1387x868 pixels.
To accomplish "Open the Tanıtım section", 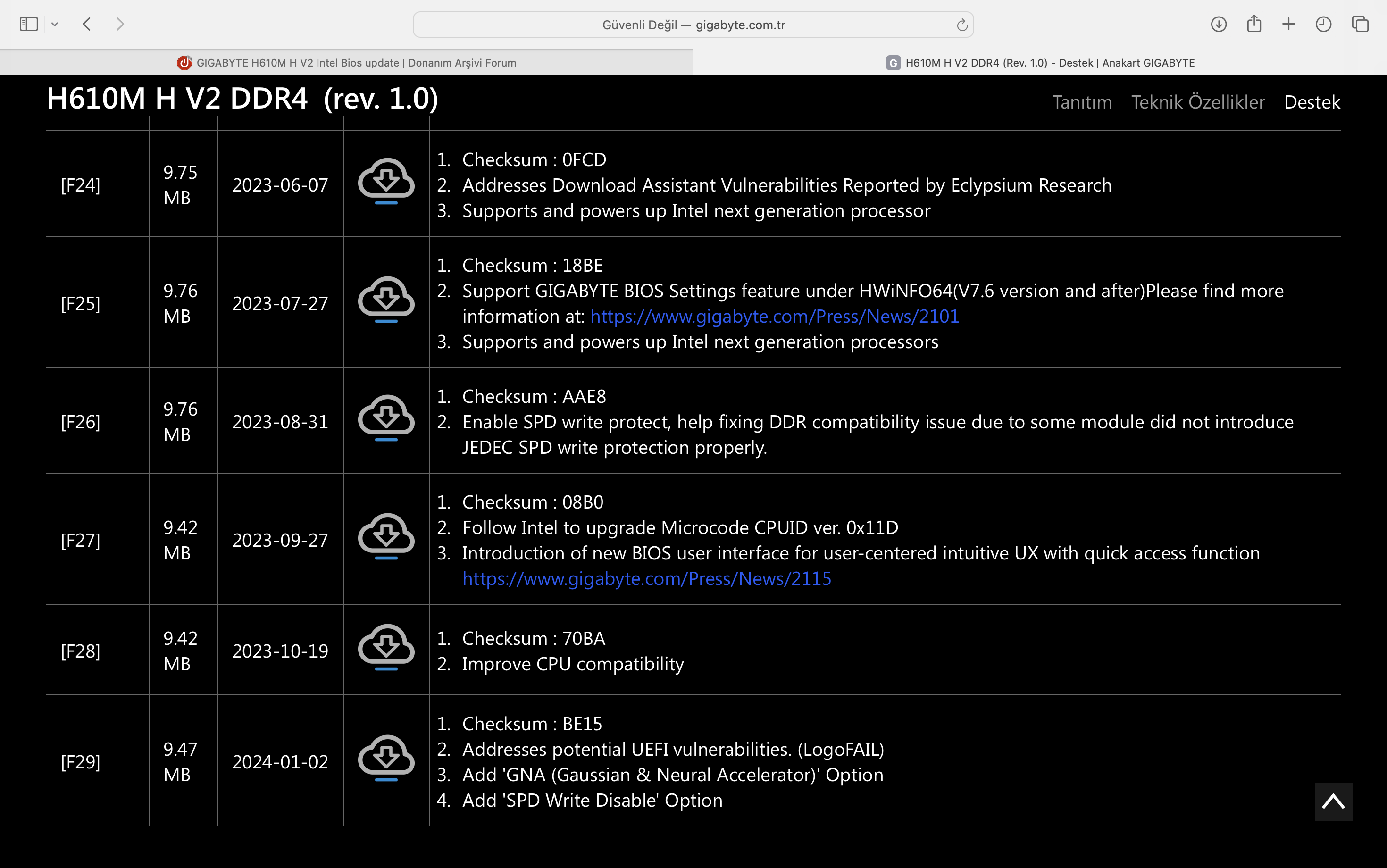I will point(1082,102).
